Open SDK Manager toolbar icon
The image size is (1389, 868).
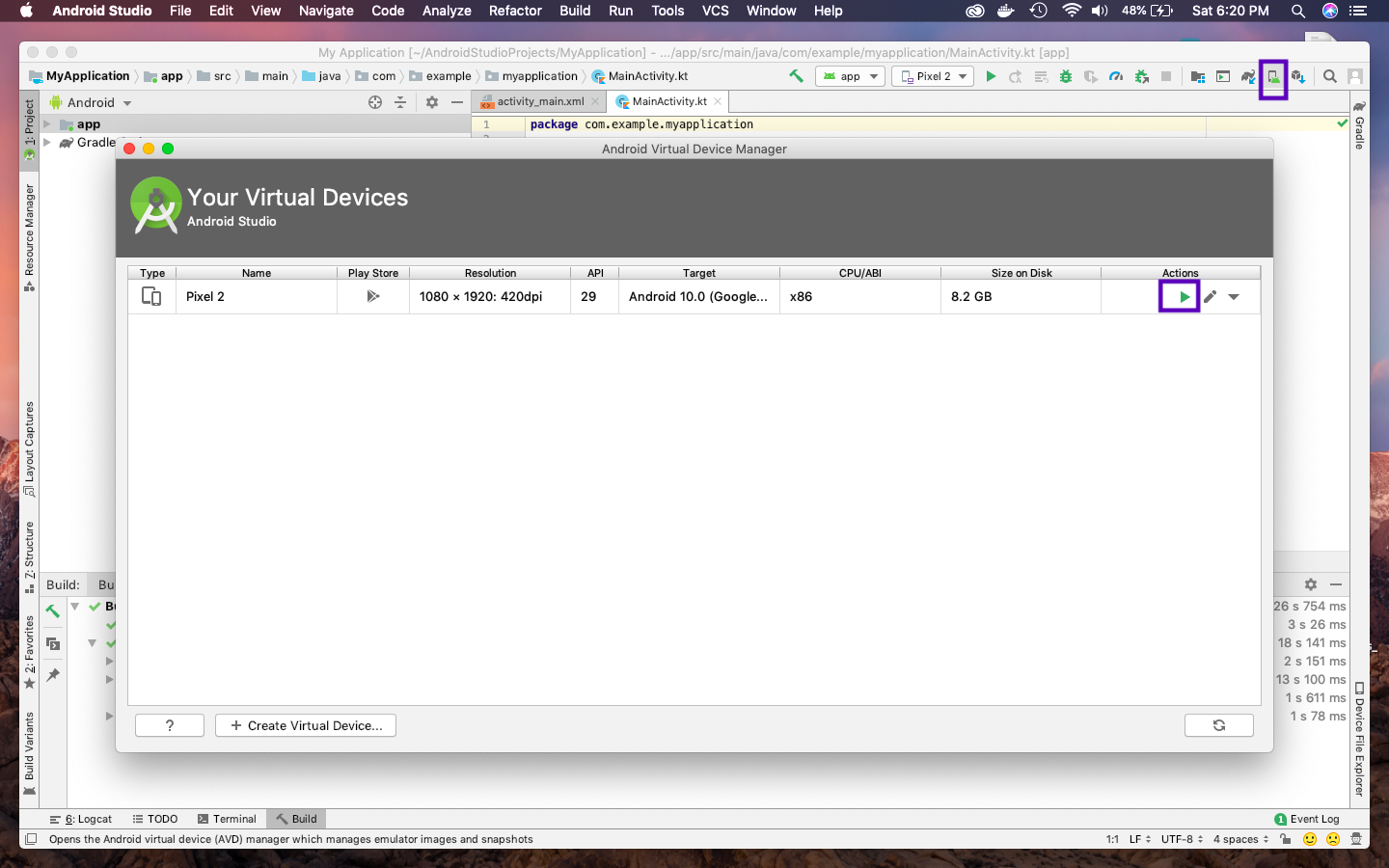(x=1298, y=77)
